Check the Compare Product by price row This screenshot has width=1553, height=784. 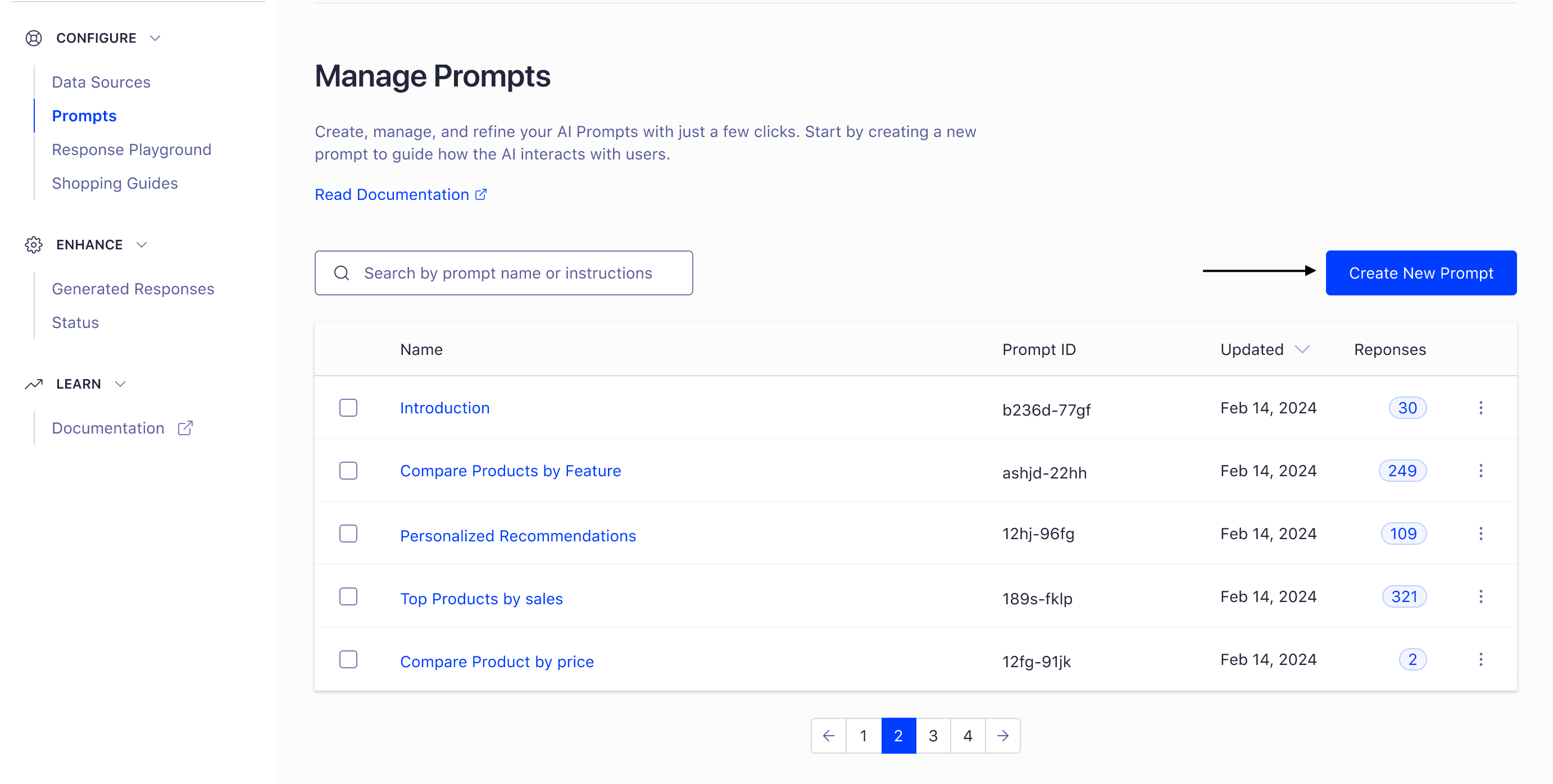click(x=348, y=660)
